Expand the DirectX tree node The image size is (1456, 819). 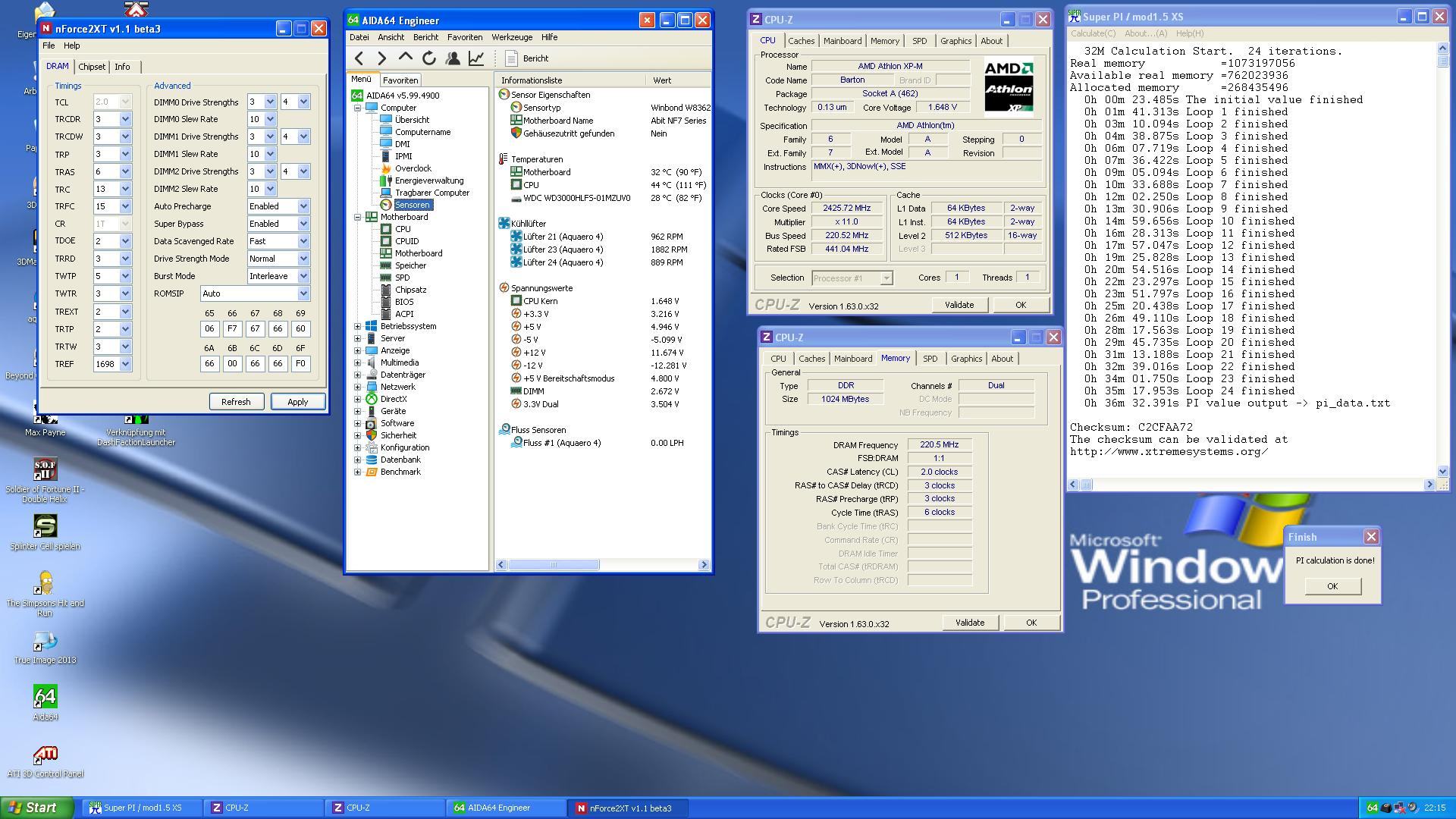coord(358,399)
